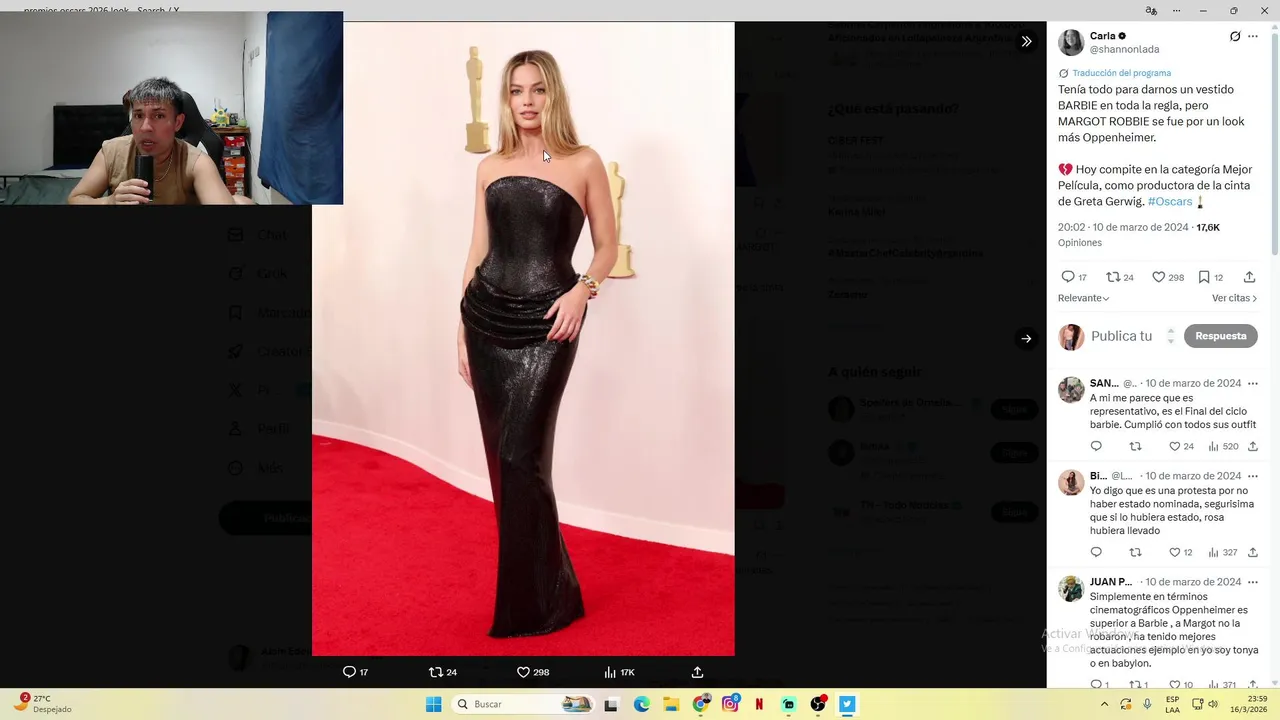Collapse the side panel with double-chevron icon
The width and height of the screenshot is (1280, 720).
1026,41
